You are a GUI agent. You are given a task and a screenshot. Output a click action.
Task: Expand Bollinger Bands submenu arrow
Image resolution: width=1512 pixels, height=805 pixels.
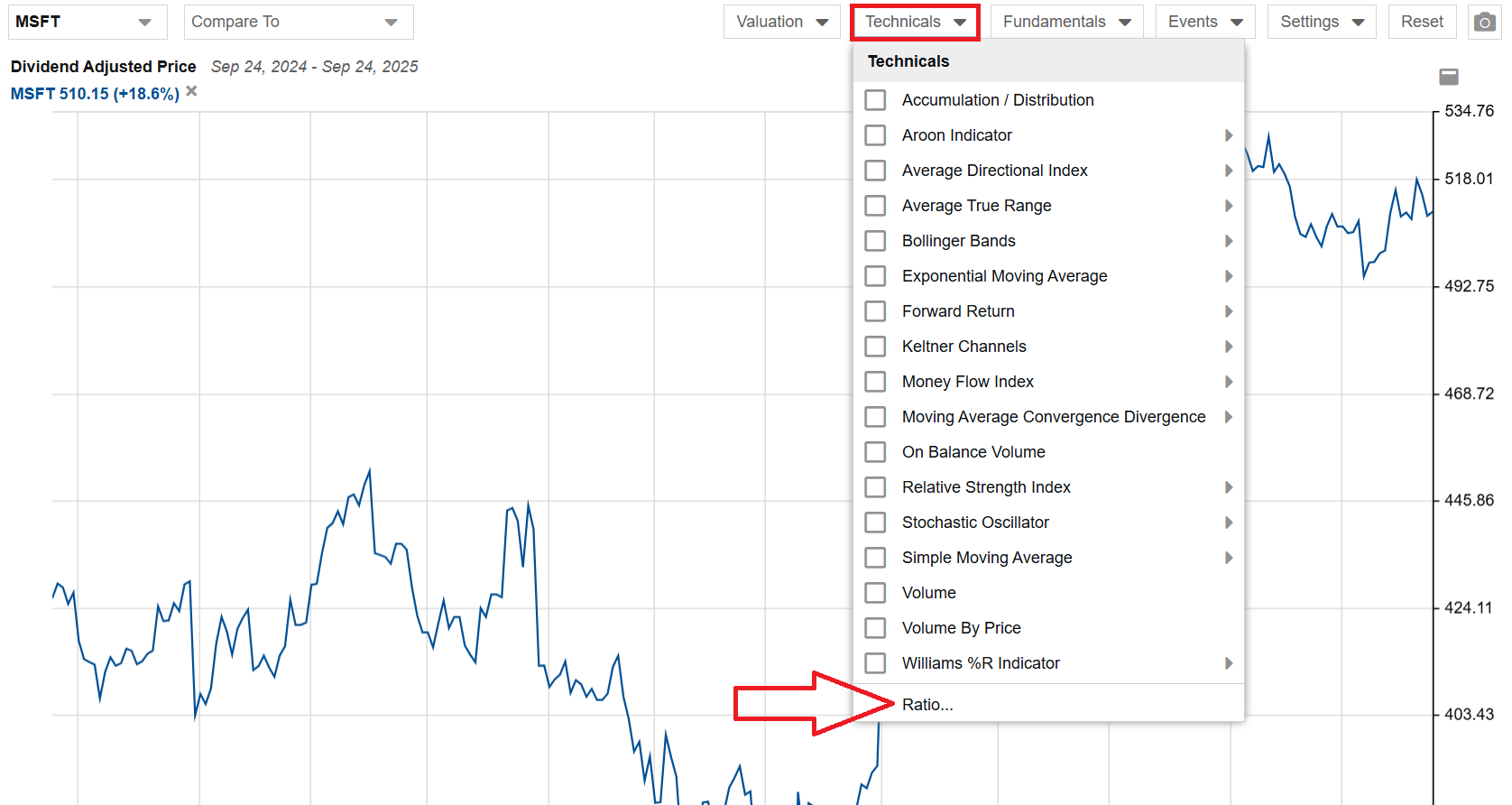[1228, 241]
